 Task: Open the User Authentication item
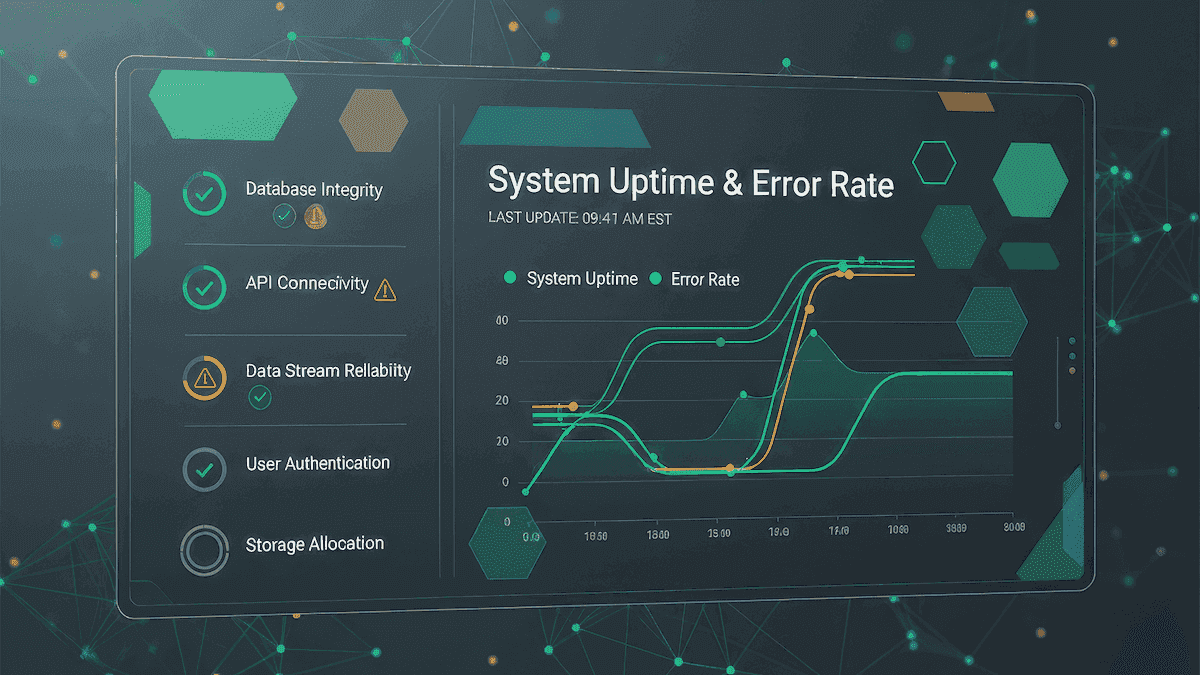tap(317, 464)
